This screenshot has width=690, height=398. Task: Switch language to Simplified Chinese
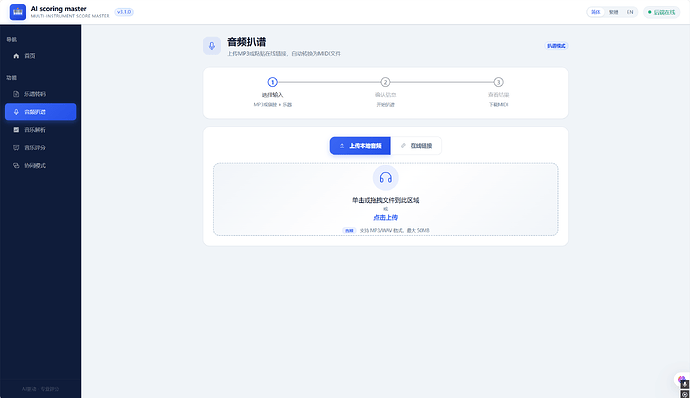pos(595,12)
